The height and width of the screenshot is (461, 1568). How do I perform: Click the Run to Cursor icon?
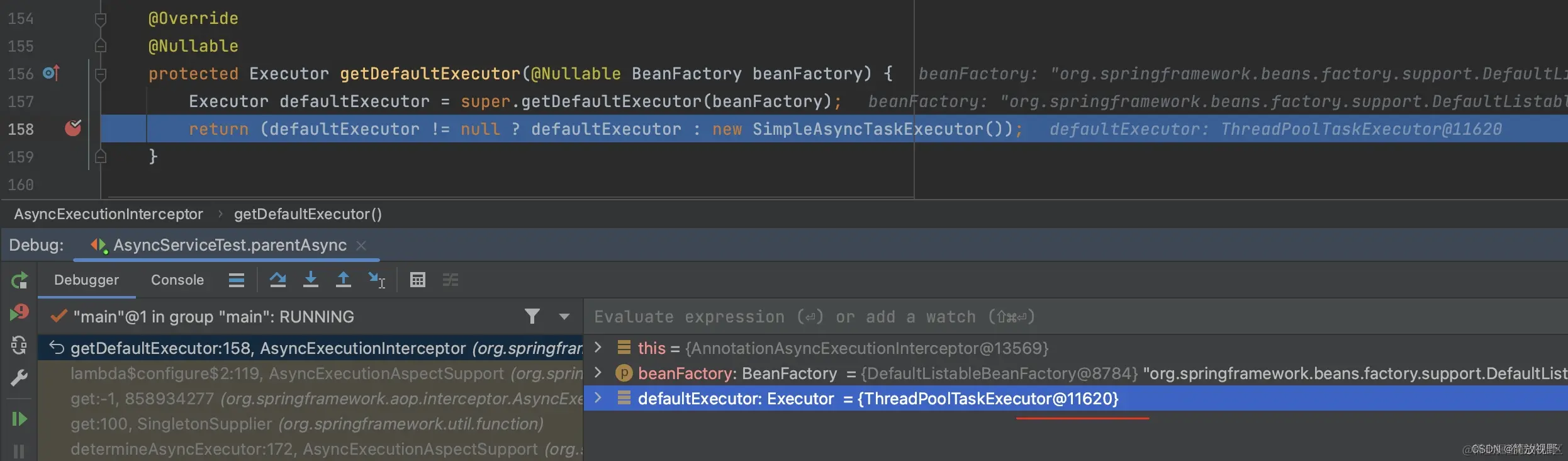pos(377,280)
